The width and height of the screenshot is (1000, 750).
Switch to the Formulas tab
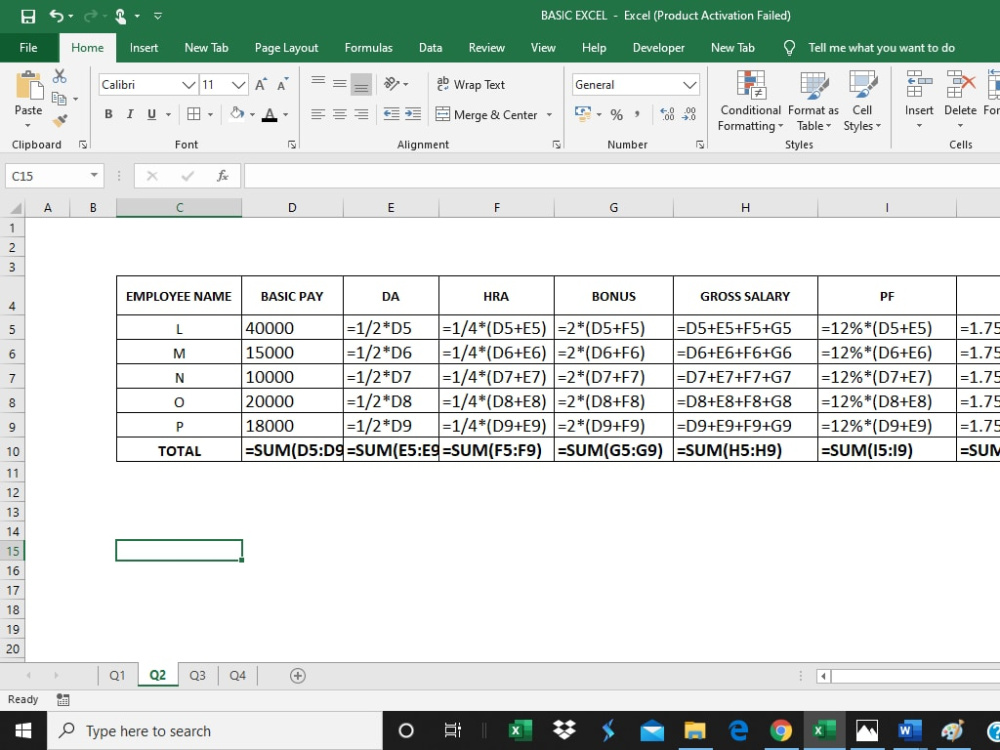click(x=369, y=48)
